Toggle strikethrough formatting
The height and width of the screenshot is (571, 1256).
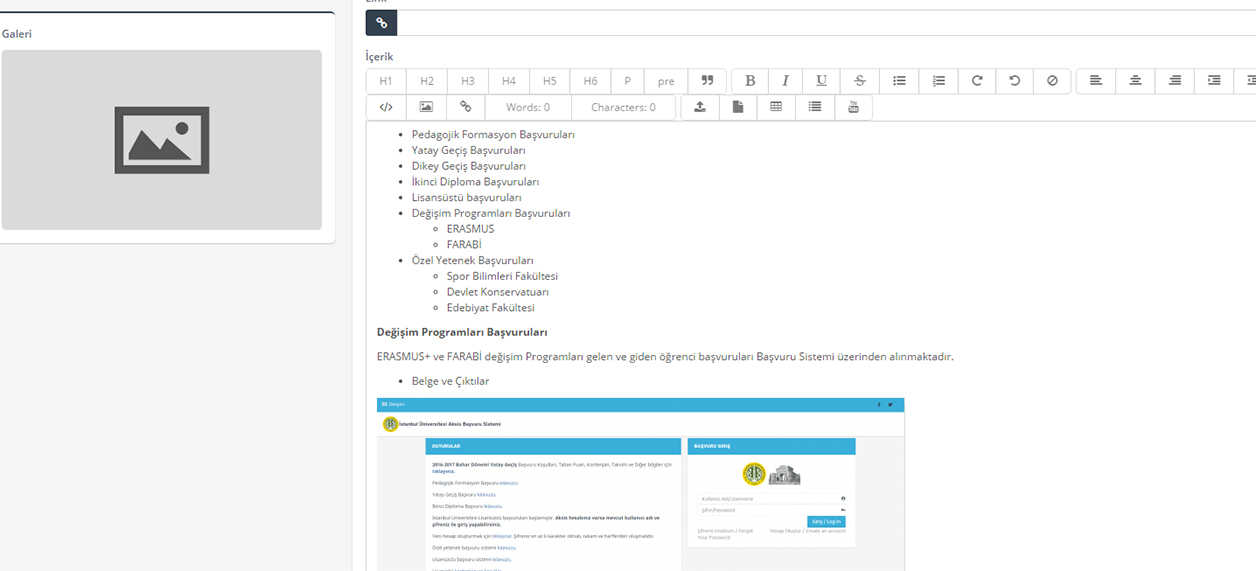(x=860, y=81)
